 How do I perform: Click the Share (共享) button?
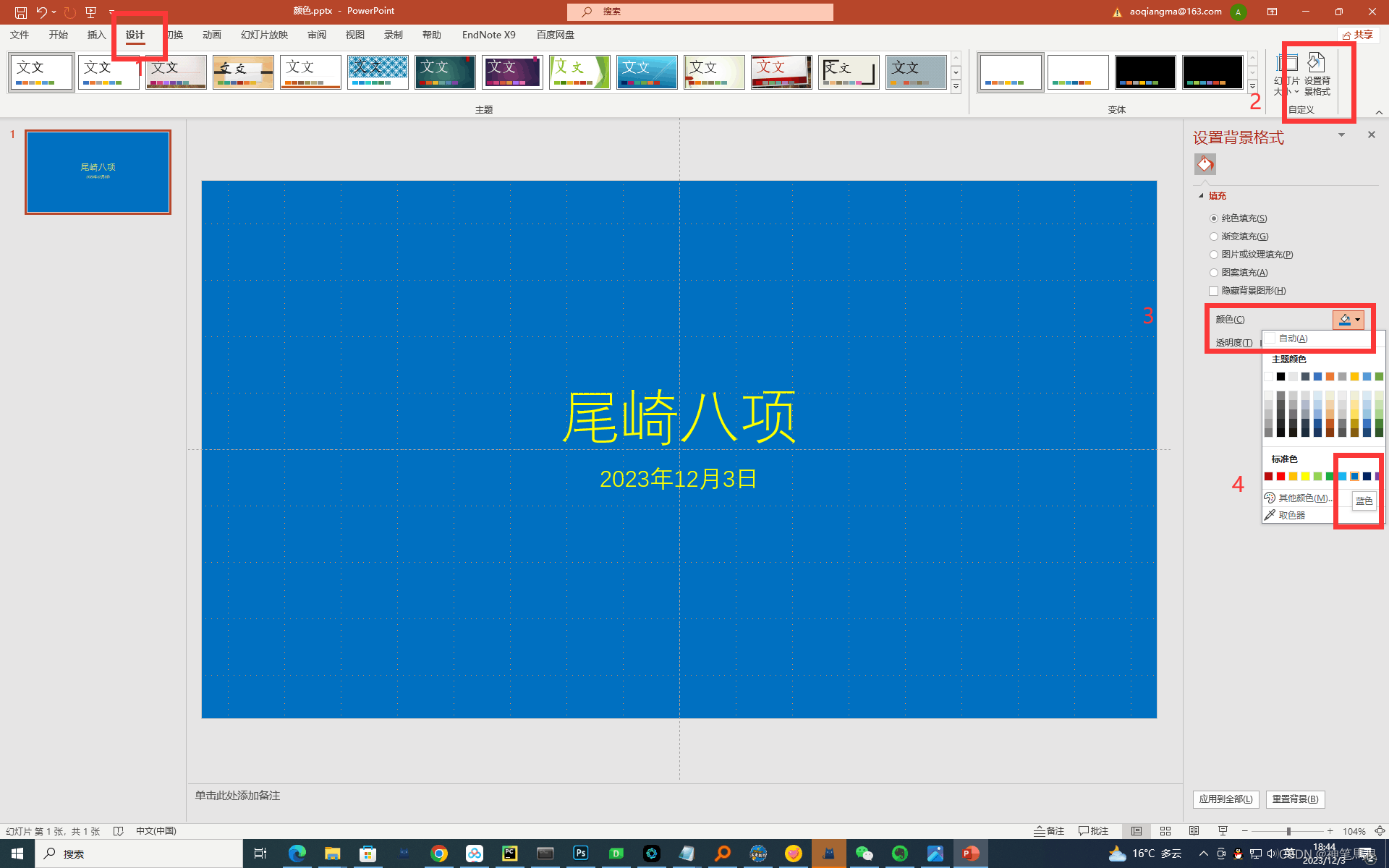[x=1358, y=35]
